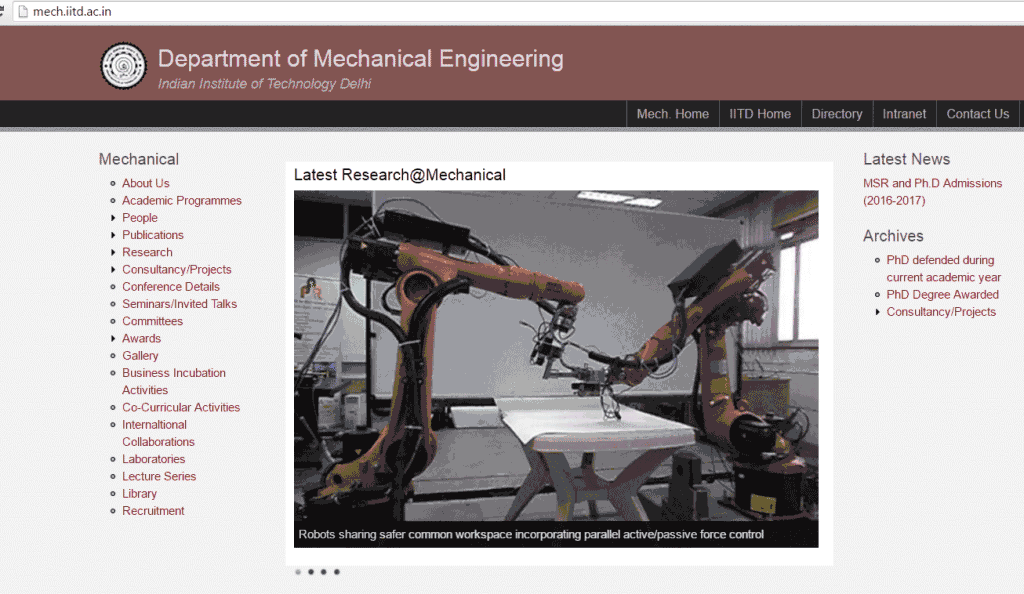
Task: Open PhD defended during current academic year
Action: [x=944, y=268]
